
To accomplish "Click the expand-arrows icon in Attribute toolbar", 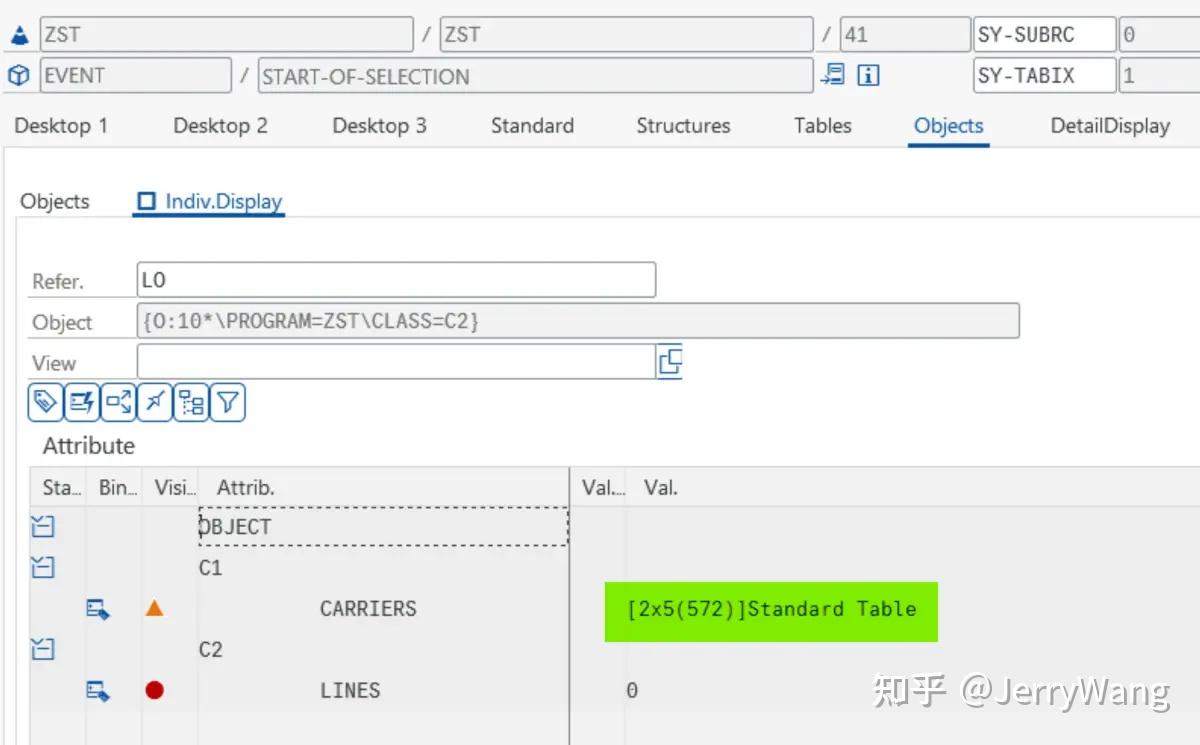I will pyautogui.click(x=117, y=402).
